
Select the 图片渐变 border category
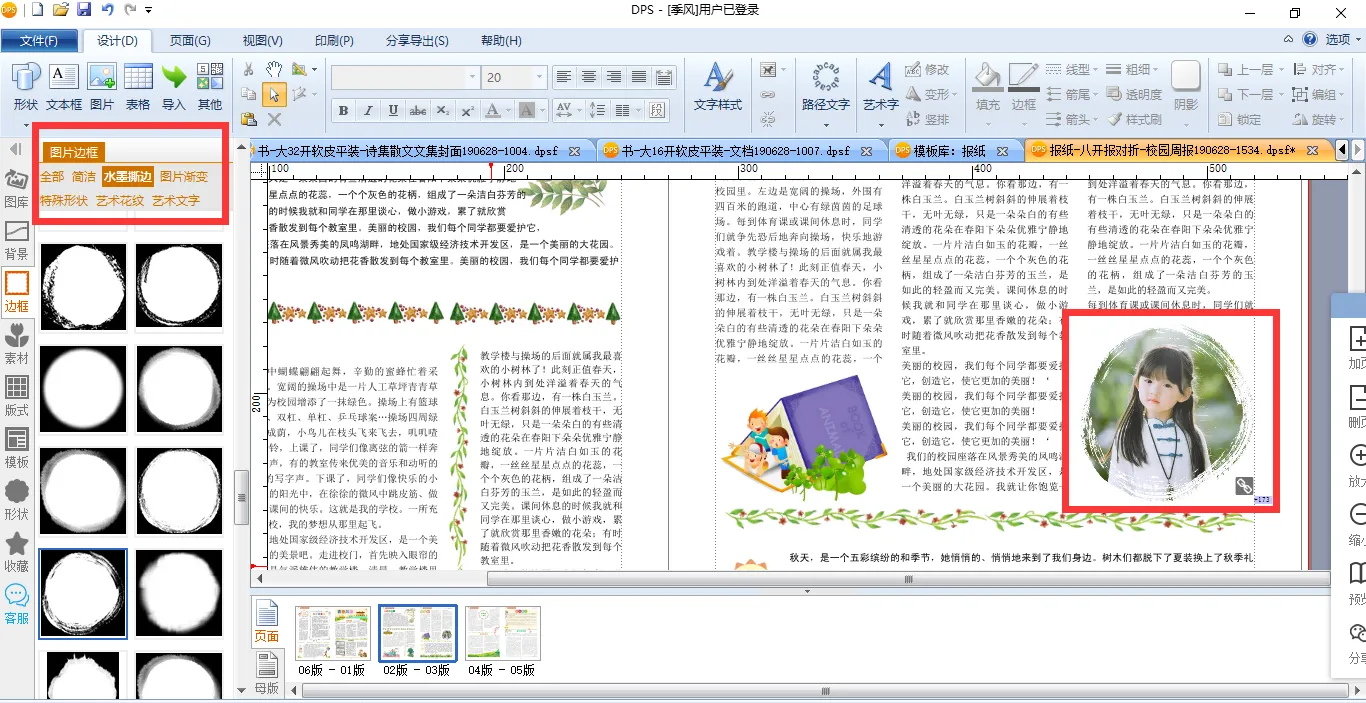[x=184, y=177]
